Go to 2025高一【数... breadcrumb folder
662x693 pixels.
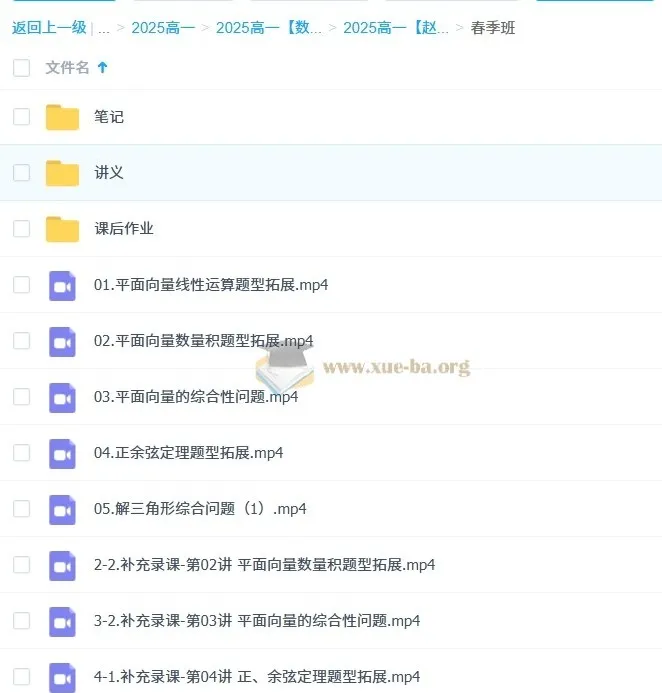(x=269, y=28)
